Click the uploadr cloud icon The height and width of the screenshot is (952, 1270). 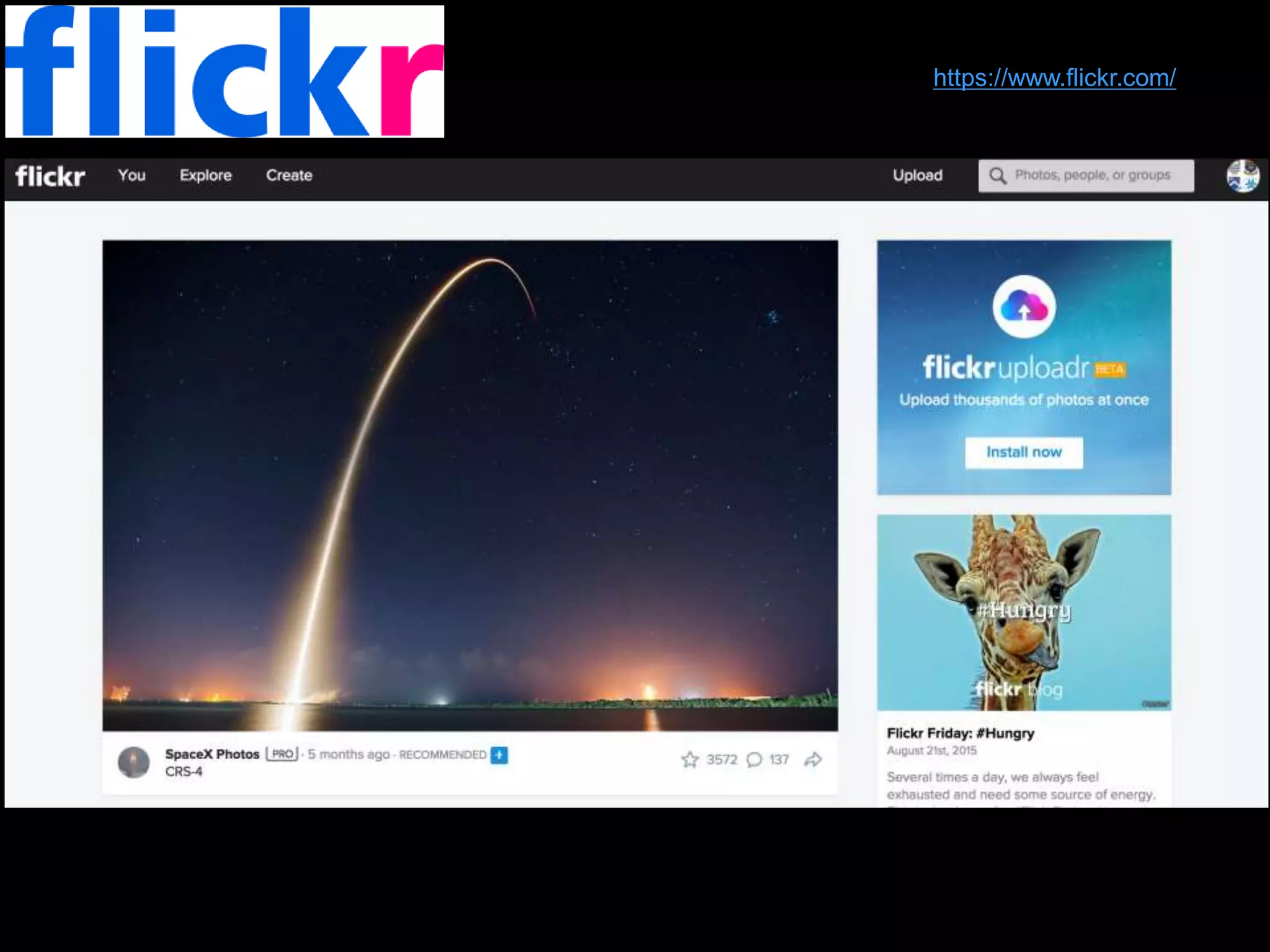[1024, 306]
